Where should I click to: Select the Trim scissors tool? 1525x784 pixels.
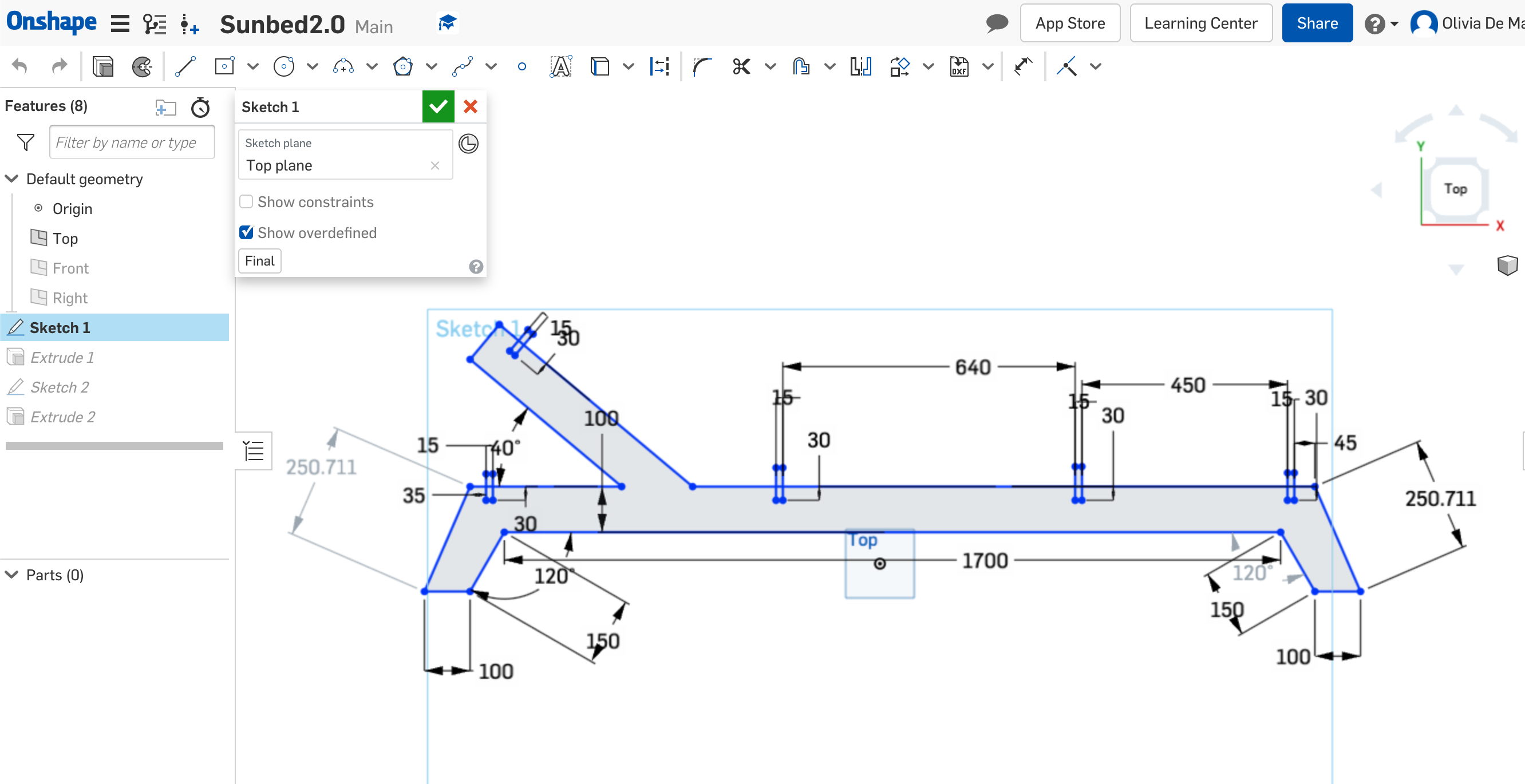[x=741, y=66]
